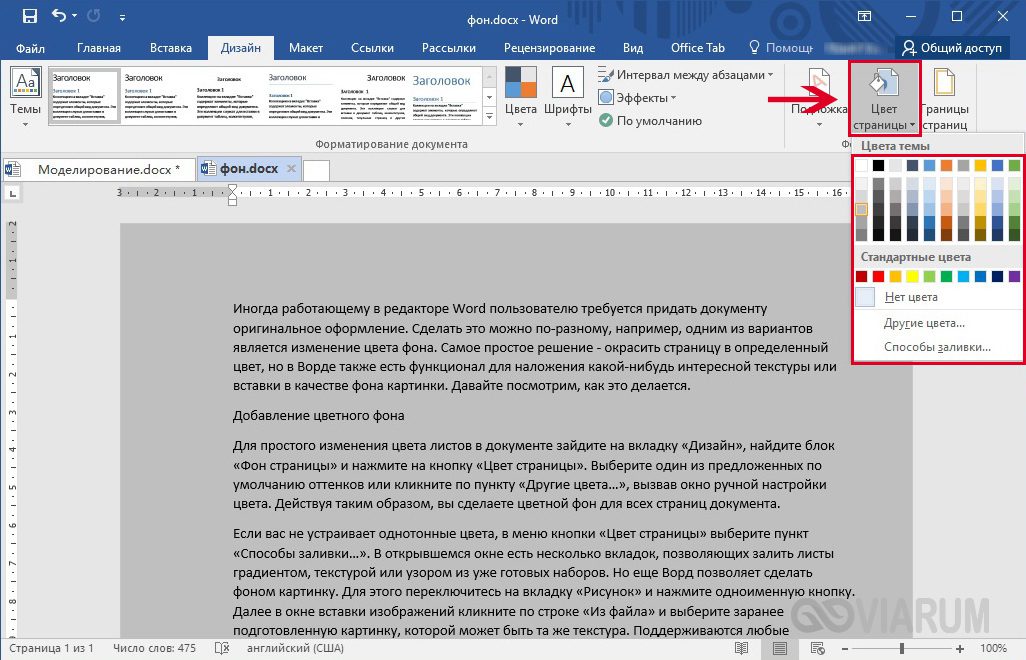Open the Цвета theme colors menu

(x=521, y=97)
